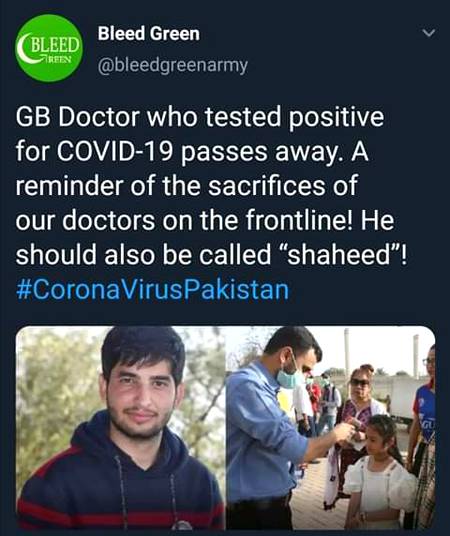The image size is (450, 536).
Task: Open the Bleed Green round profile avatar
Action: (x=48, y=48)
